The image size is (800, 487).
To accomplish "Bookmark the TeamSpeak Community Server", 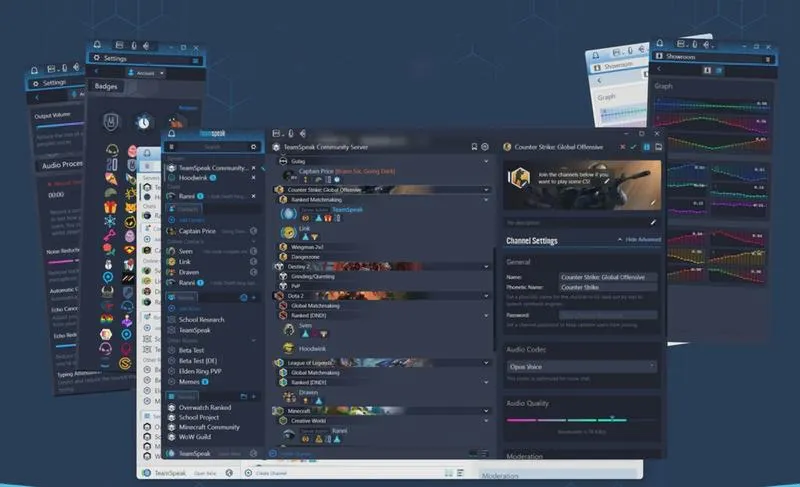I will [474, 147].
